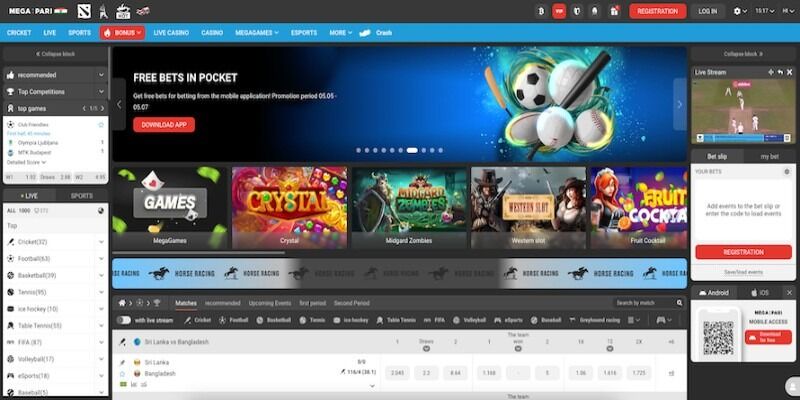Click the Mega Pari logo
The width and height of the screenshot is (800, 400).
(37, 11)
